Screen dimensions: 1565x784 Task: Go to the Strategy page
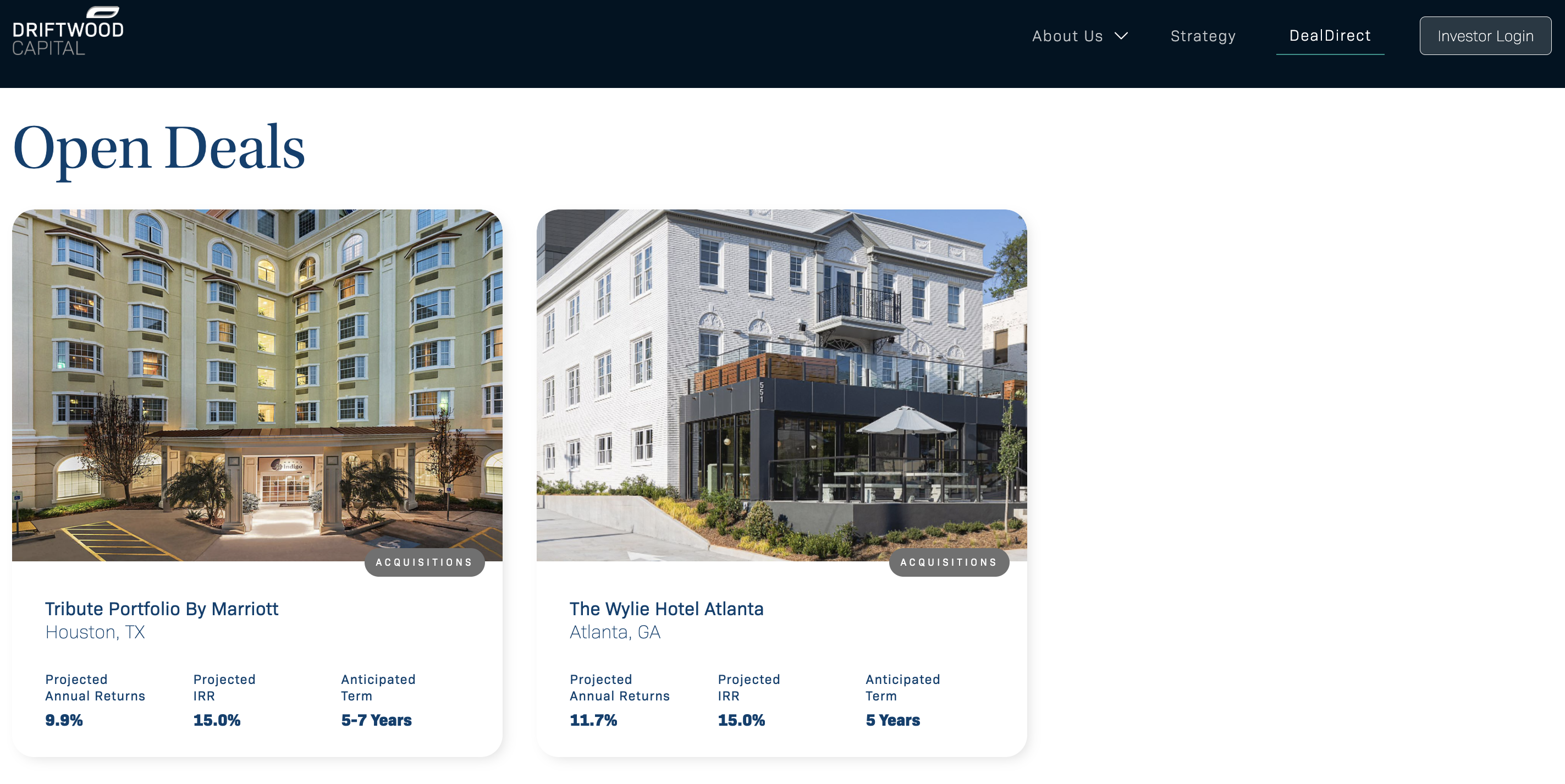(1202, 36)
